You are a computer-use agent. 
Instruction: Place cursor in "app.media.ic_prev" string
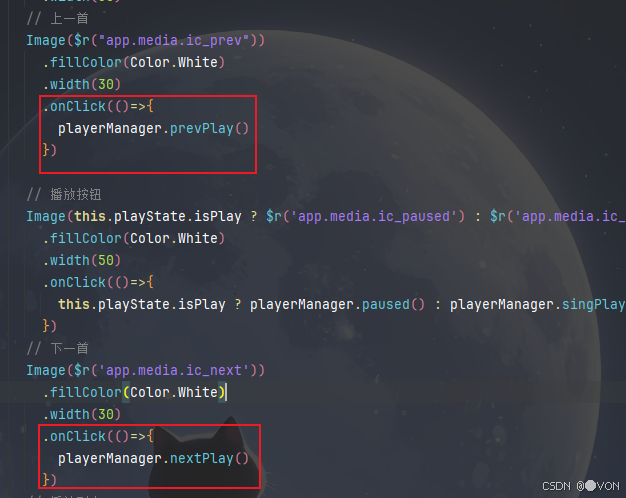[173, 40]
